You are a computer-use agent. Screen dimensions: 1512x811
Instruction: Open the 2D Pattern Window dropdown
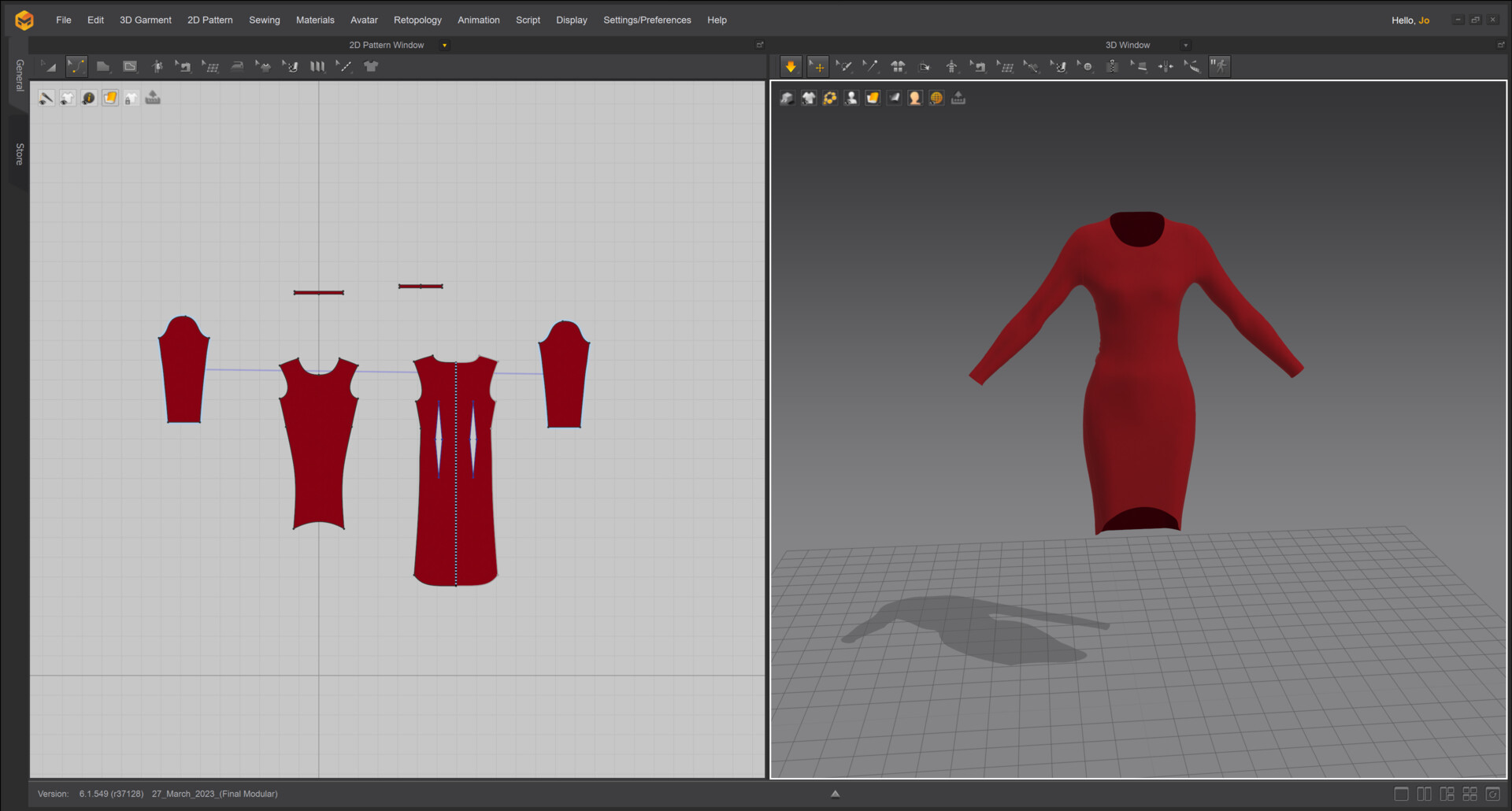[x=444, y=45]
